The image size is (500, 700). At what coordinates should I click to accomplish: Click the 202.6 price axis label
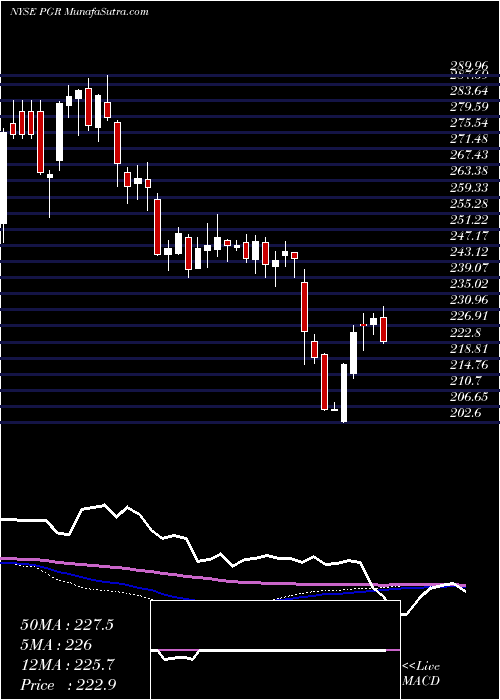[465, 413]
